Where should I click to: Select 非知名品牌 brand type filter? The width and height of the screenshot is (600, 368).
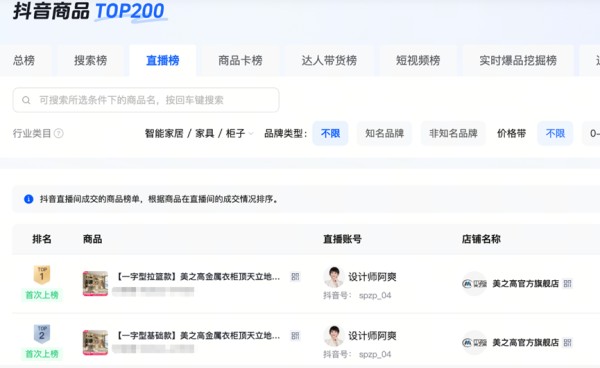point(453,133)
